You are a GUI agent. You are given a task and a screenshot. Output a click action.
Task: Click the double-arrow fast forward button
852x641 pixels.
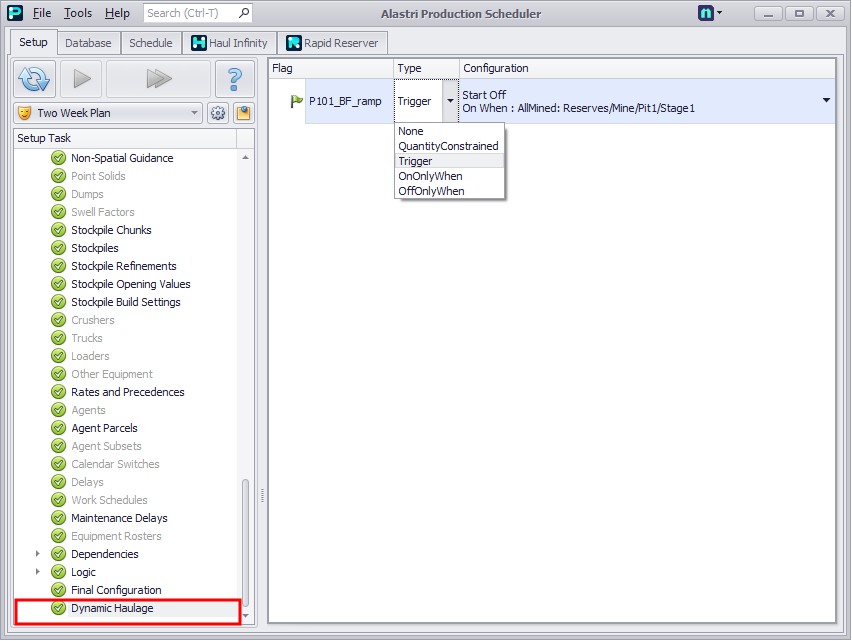tap(158, 79)
